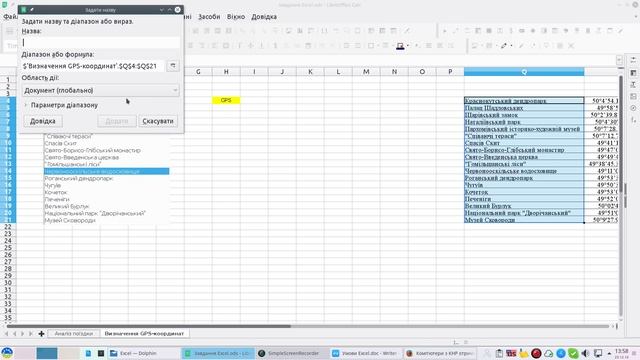Open the Functions deck in the sidebar
The height and width of the screenshot is (360, 640).
(x=633, y=120)
